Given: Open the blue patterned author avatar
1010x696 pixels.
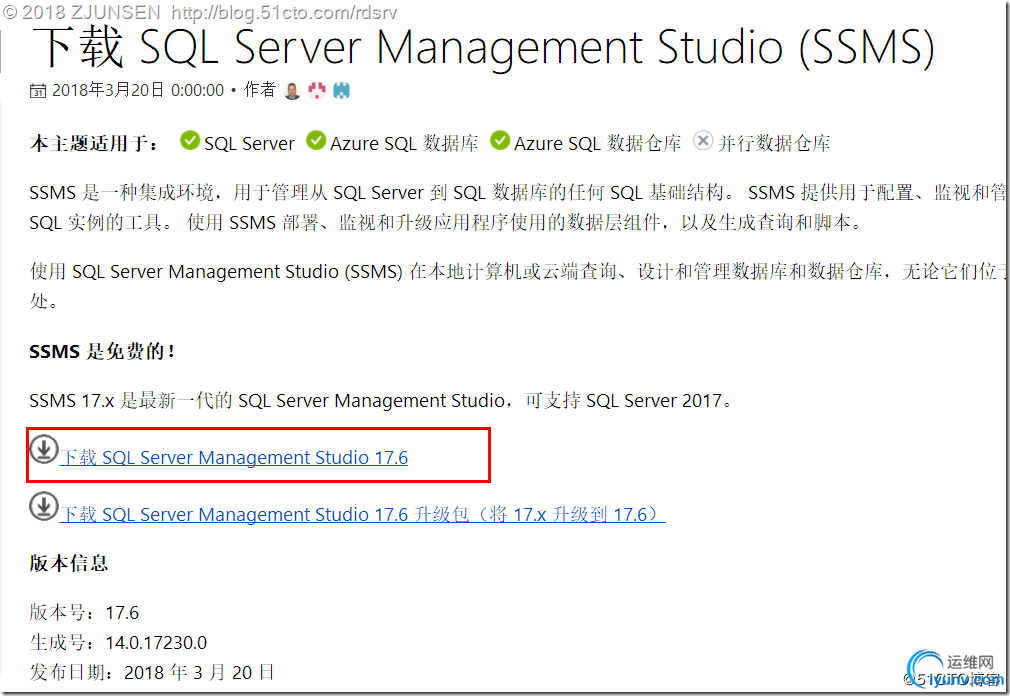Looking at the screenshot, I should [x=341, y=91].
